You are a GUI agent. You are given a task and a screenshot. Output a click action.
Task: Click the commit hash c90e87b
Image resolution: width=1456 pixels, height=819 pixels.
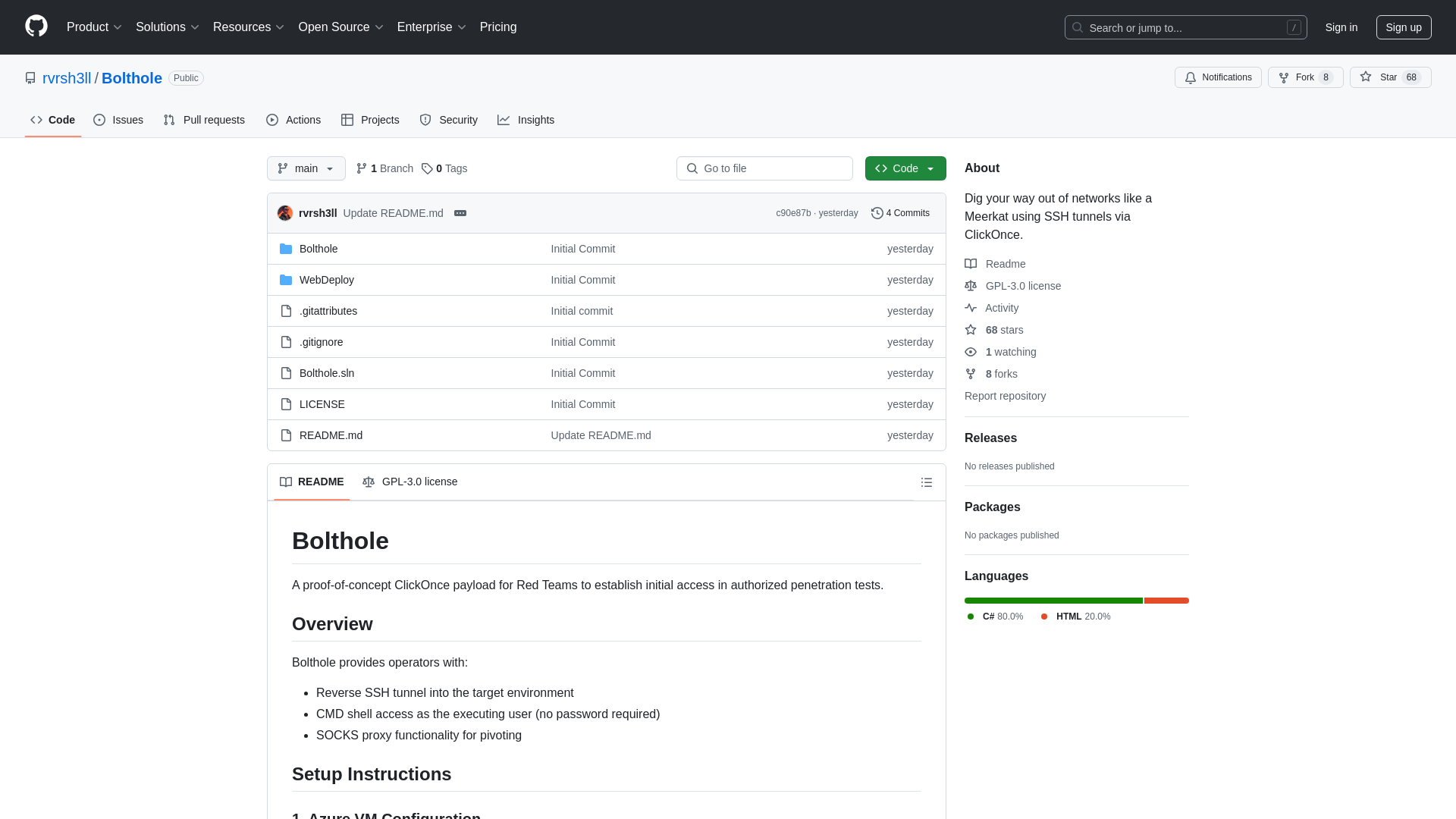[793, 213]
